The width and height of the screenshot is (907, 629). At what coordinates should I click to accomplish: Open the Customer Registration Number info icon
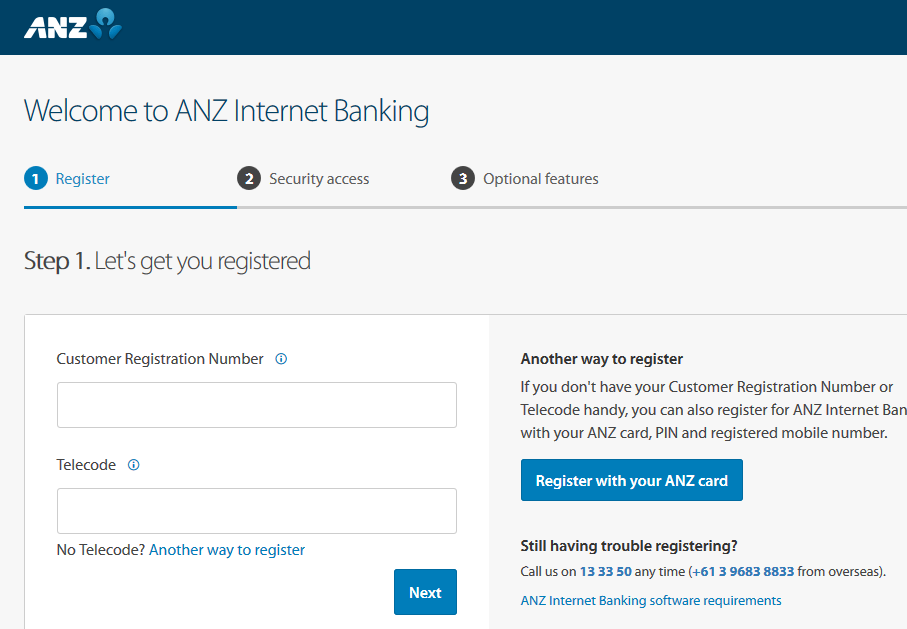coord(281,359)
